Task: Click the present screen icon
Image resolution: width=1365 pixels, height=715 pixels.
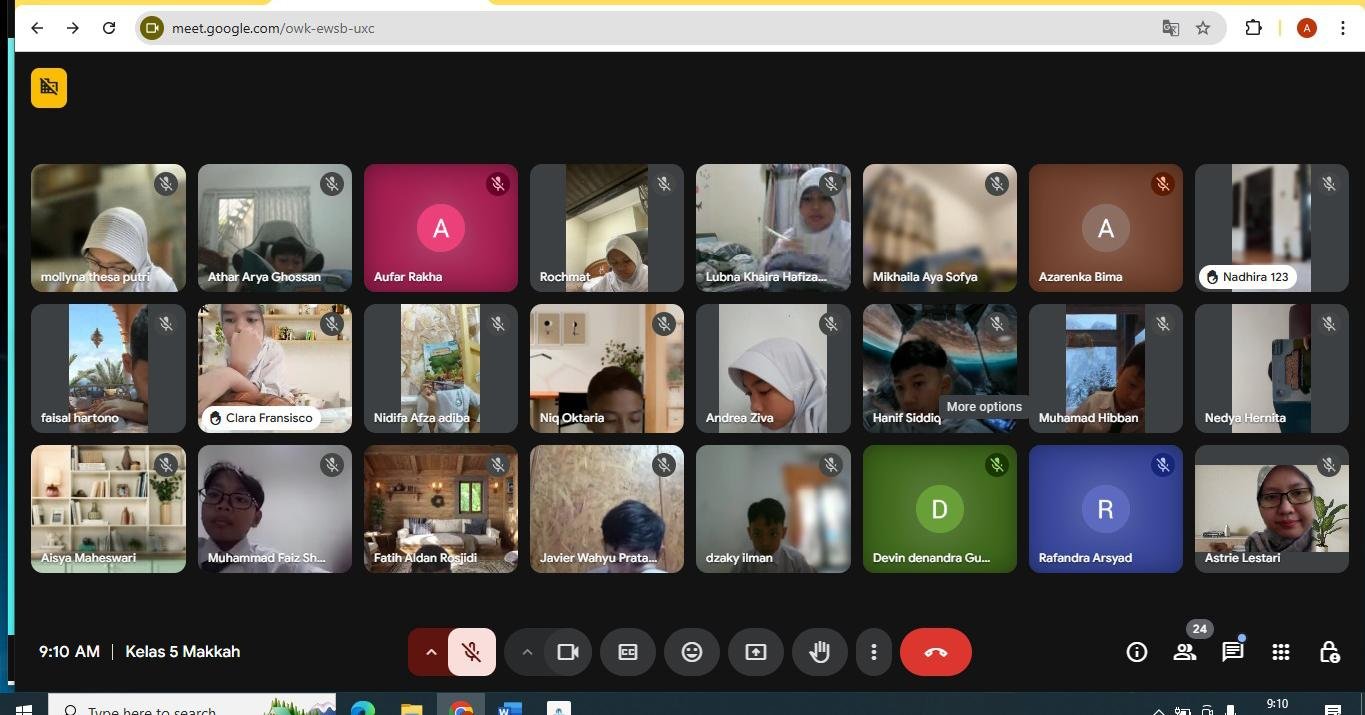Action: click(755, 652)
